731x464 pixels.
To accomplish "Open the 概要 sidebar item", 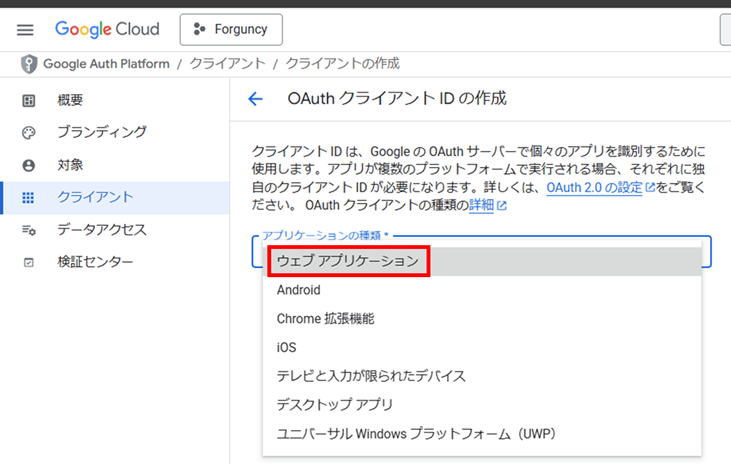I will tap(116, 100).
